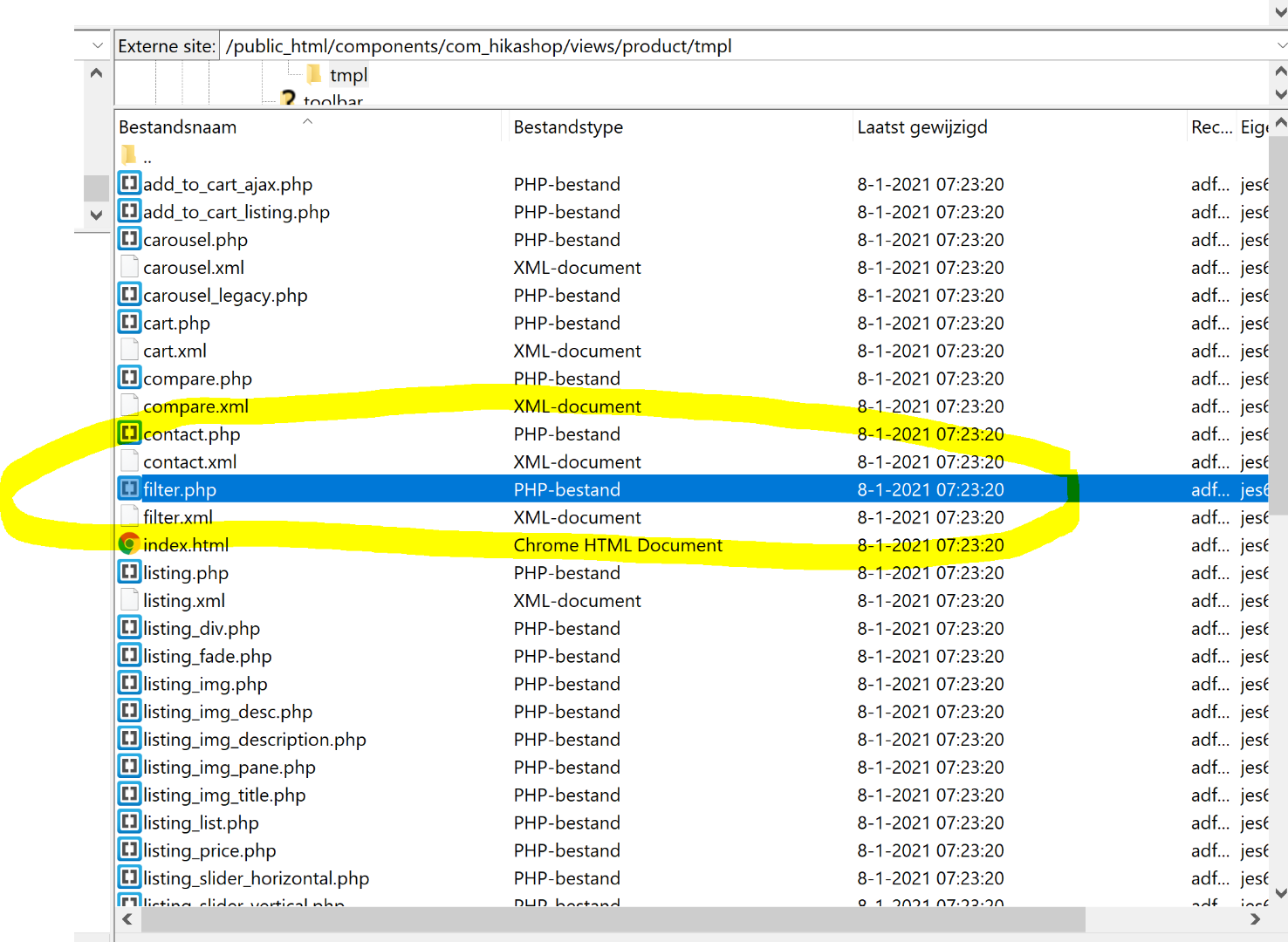Image resolution: width=1288 pixels, height=942 pixels.
Task: Click the PHP icon beside compare.php
Action: [x=129, y=378]
